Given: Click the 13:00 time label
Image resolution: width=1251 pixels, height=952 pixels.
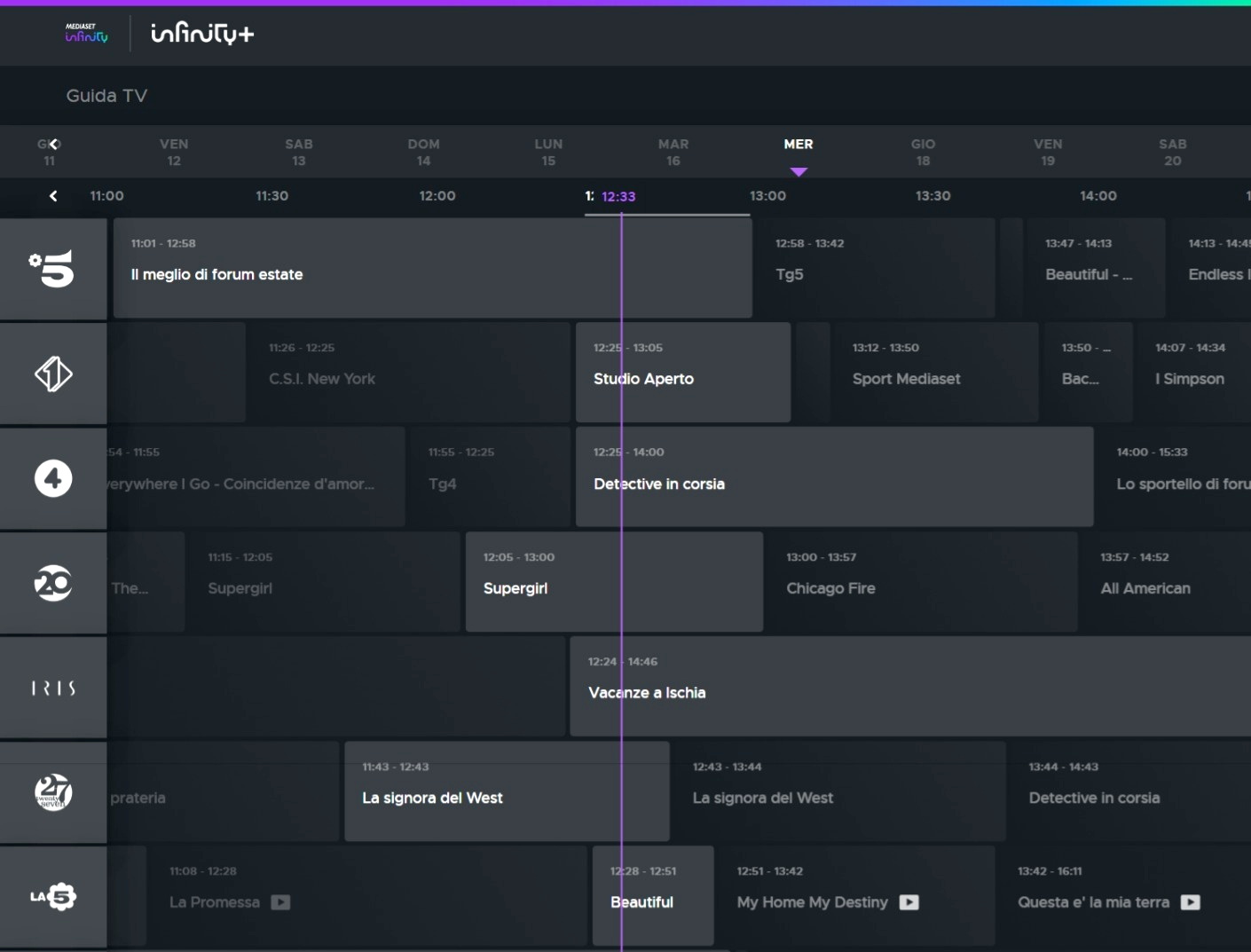Looking at the screenshot, I should [767, 196].
